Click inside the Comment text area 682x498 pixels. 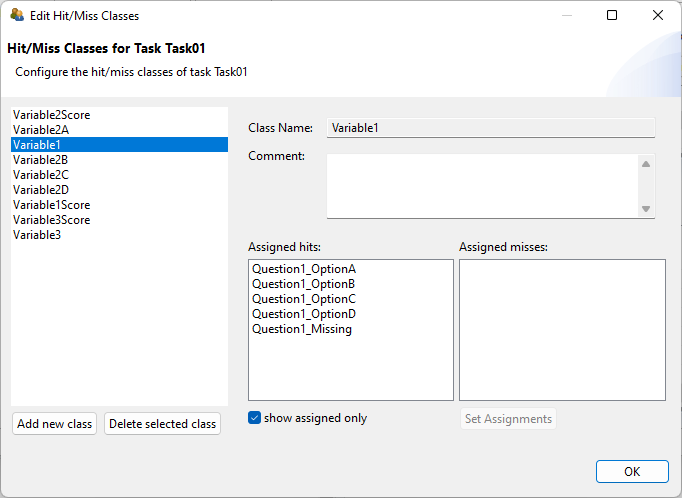482,185
